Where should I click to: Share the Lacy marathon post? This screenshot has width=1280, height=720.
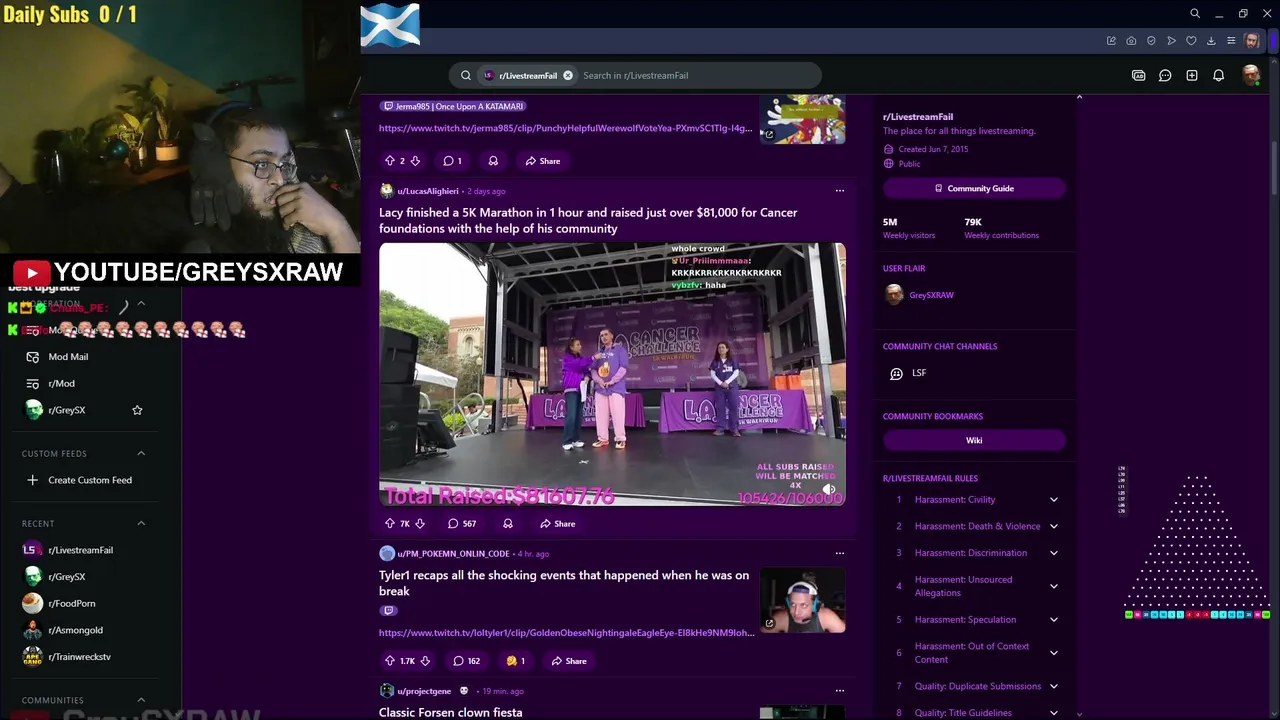558,524
